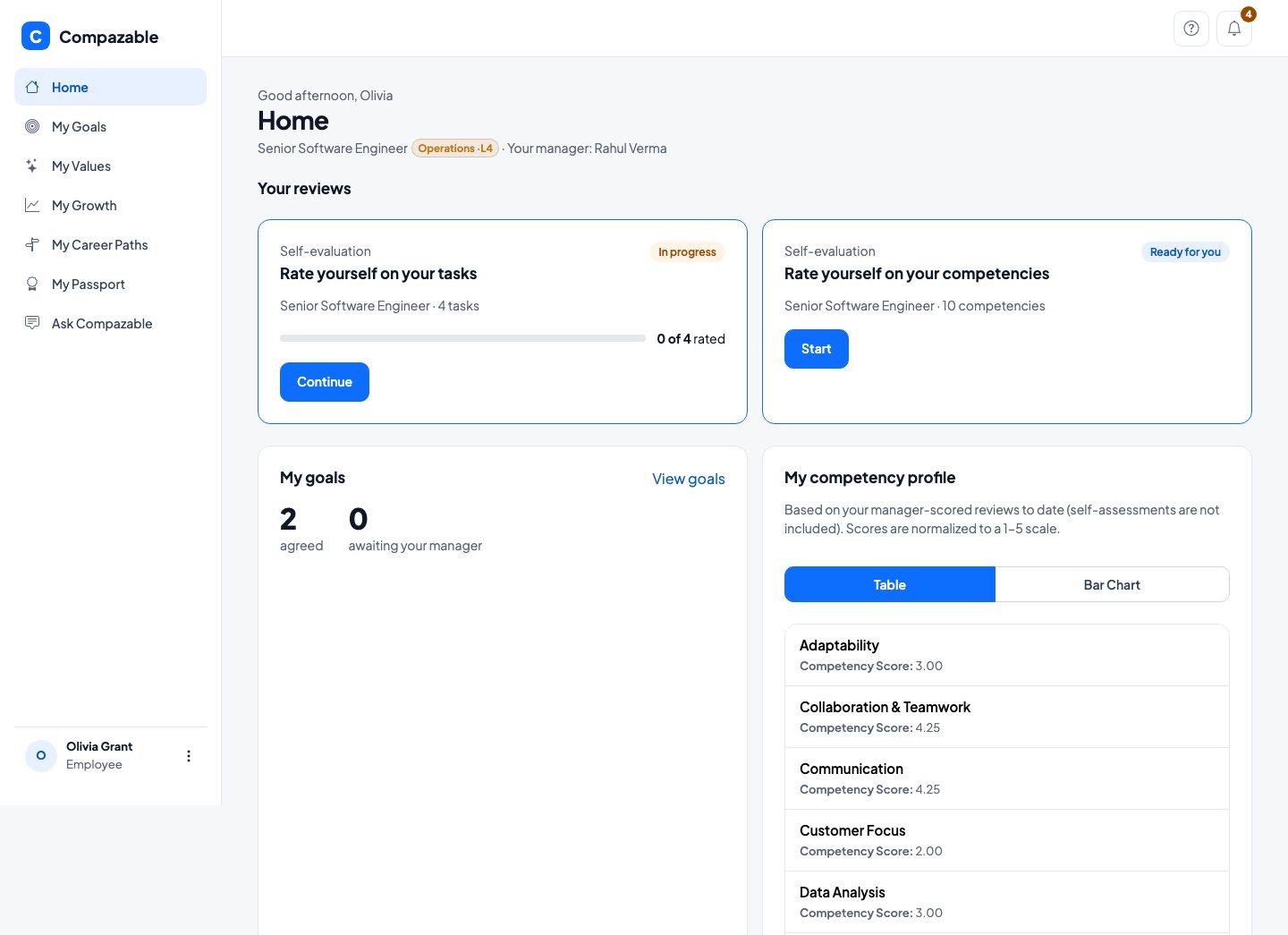
Task: Click the My Growth chart icon
Action: pos(32,205)
